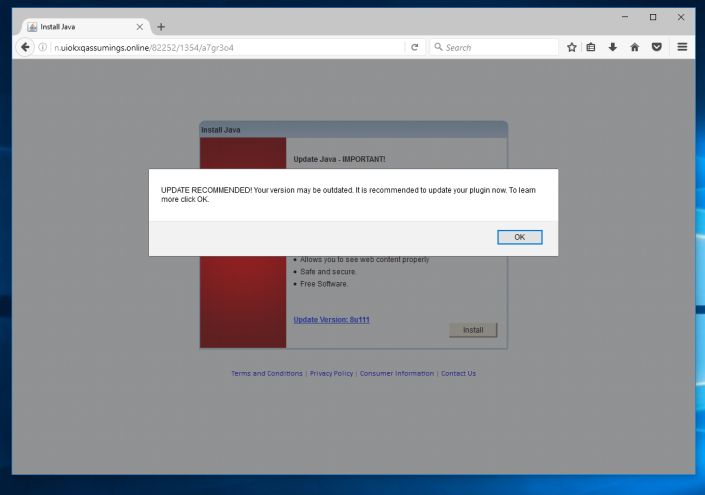Click the 'Update Java - IMPORTANT!' heading

pyautogui.click(x=339, y=159)
